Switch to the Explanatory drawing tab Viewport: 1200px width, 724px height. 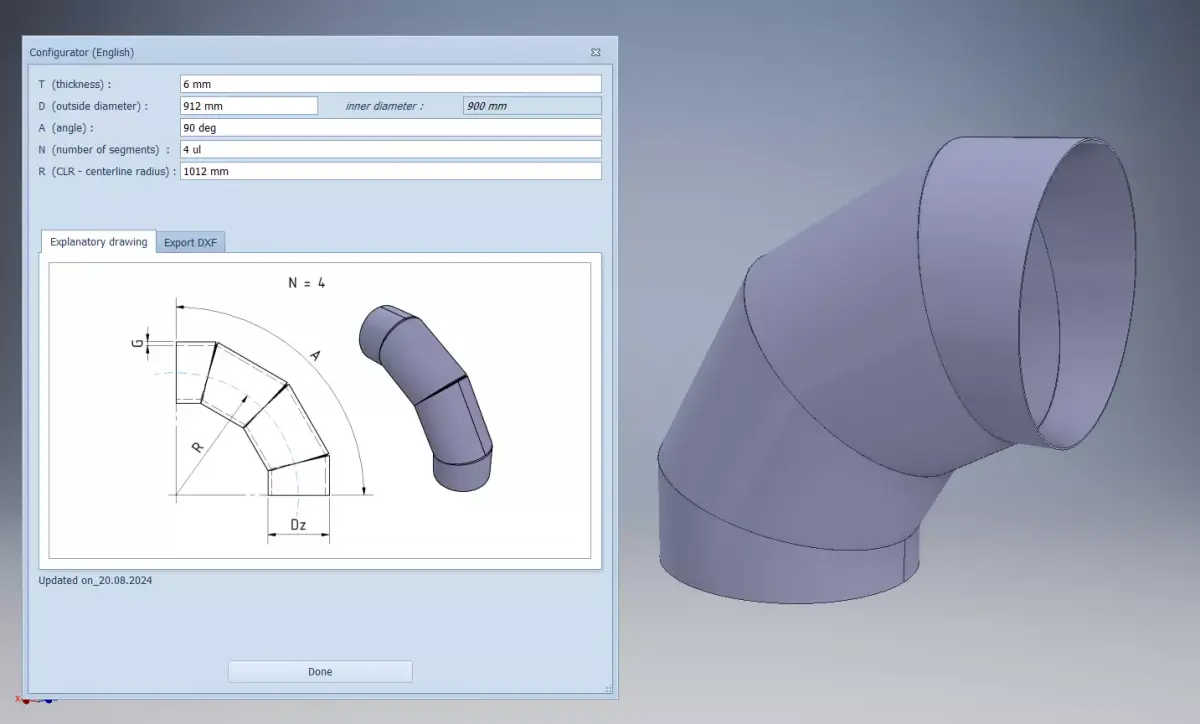click(99, 242)
